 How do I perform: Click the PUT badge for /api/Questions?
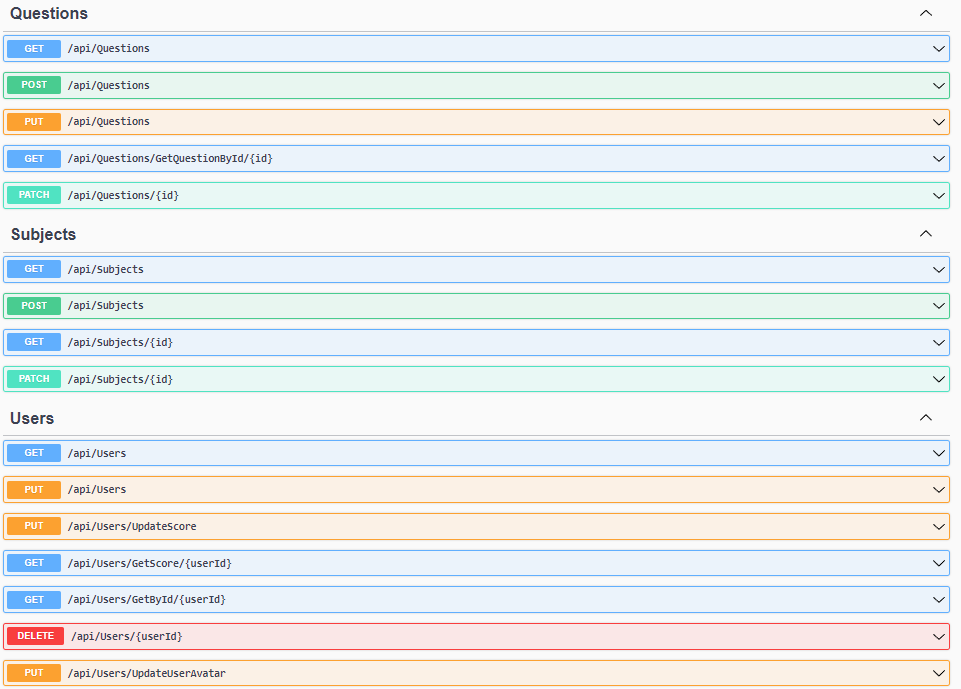34,121
